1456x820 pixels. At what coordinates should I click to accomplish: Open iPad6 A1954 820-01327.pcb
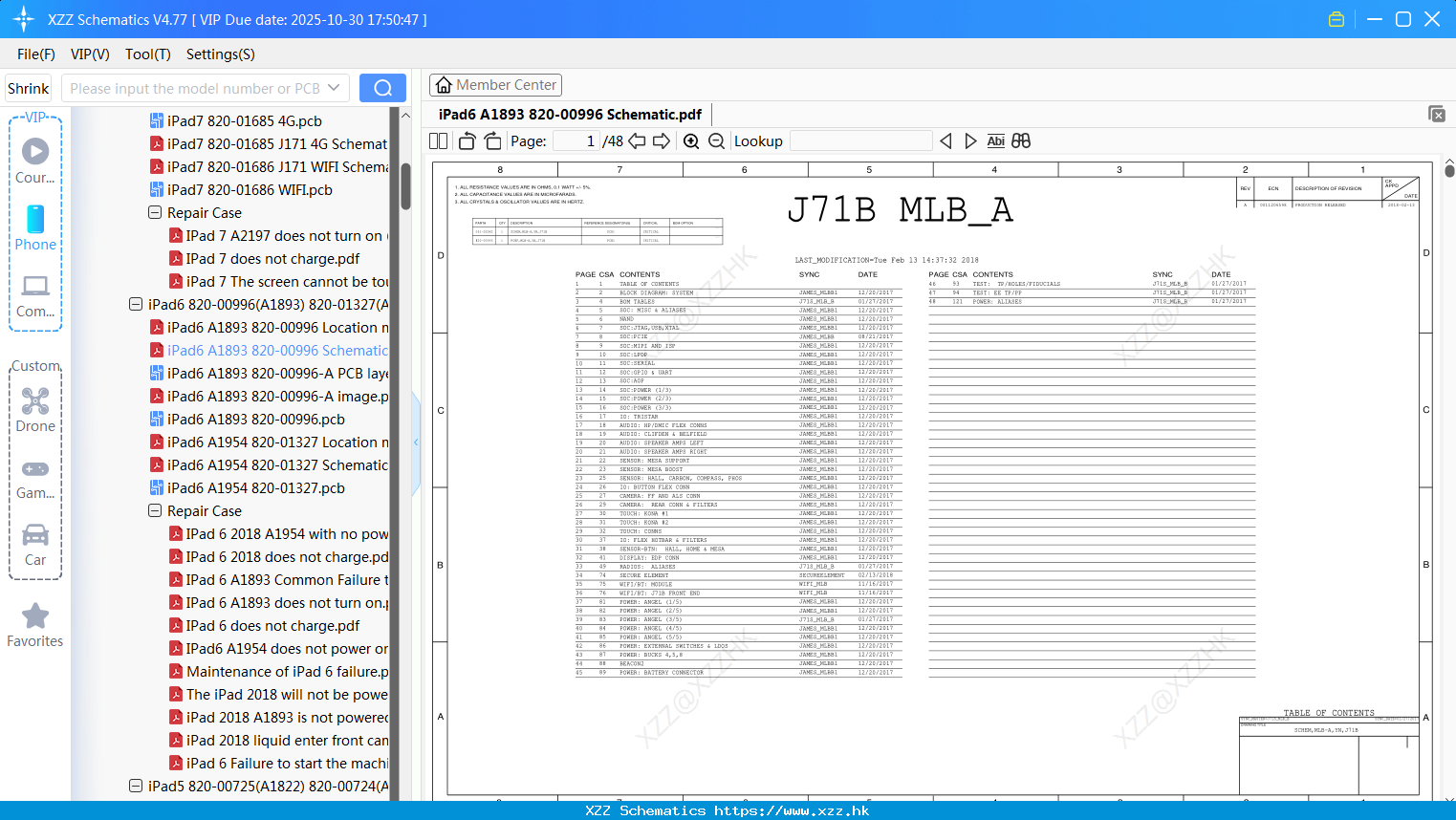point(248,487)
